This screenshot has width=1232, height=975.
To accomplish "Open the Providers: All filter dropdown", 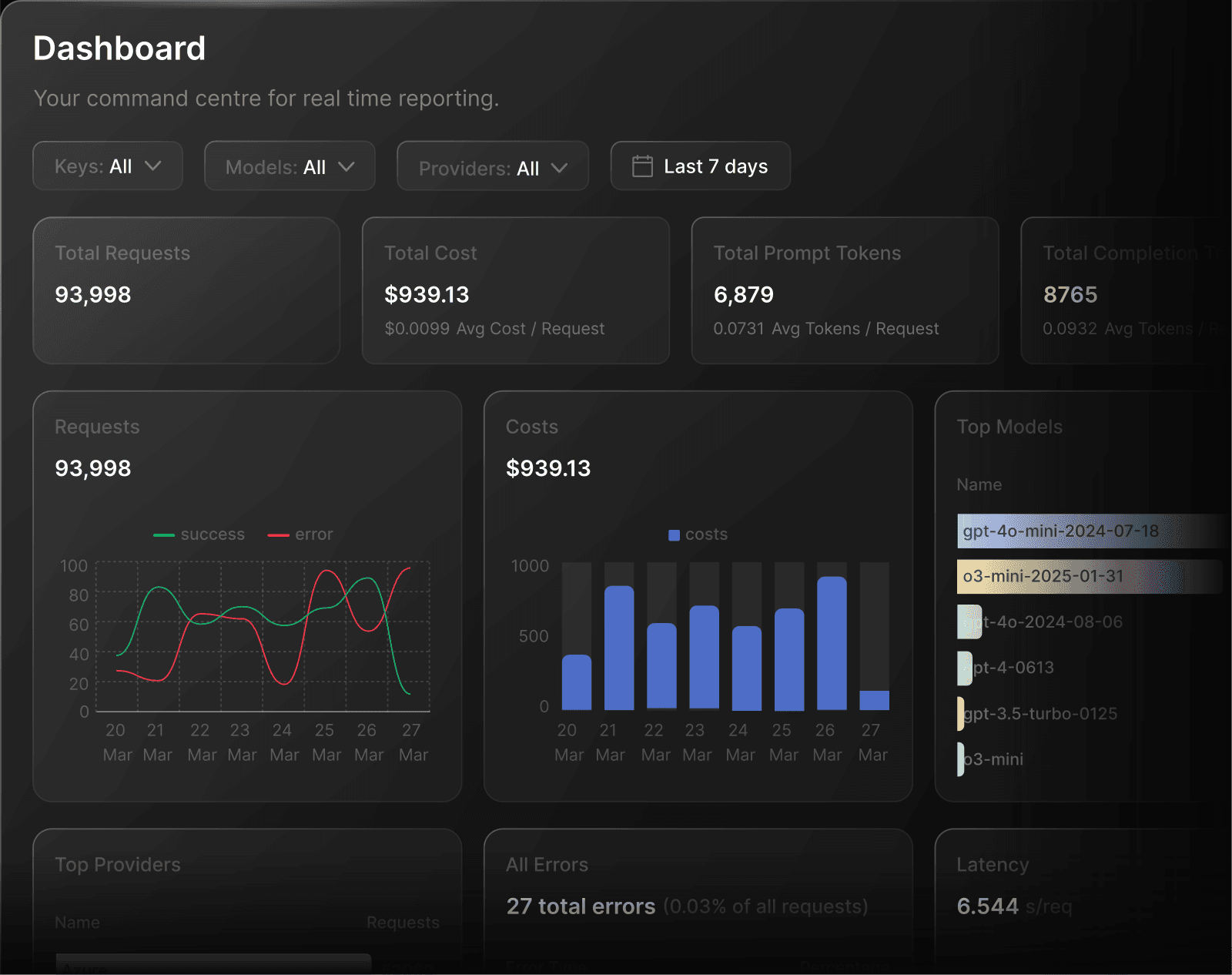I will coord(493,166).
